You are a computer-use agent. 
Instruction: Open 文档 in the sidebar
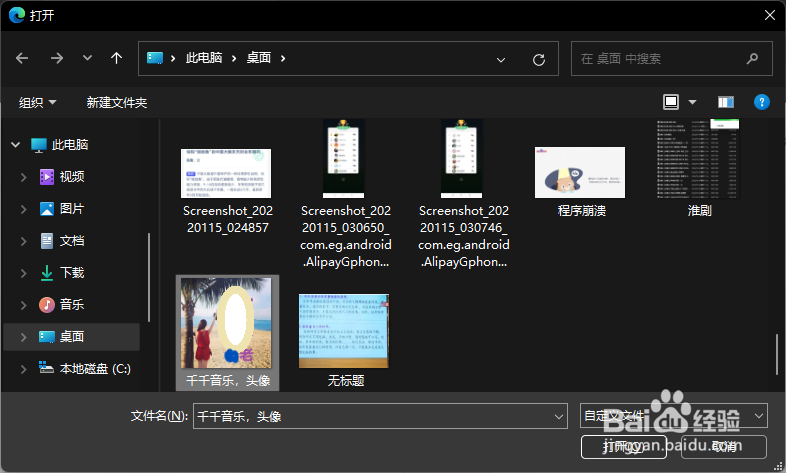pyautogui.click(x=72, y=241)
